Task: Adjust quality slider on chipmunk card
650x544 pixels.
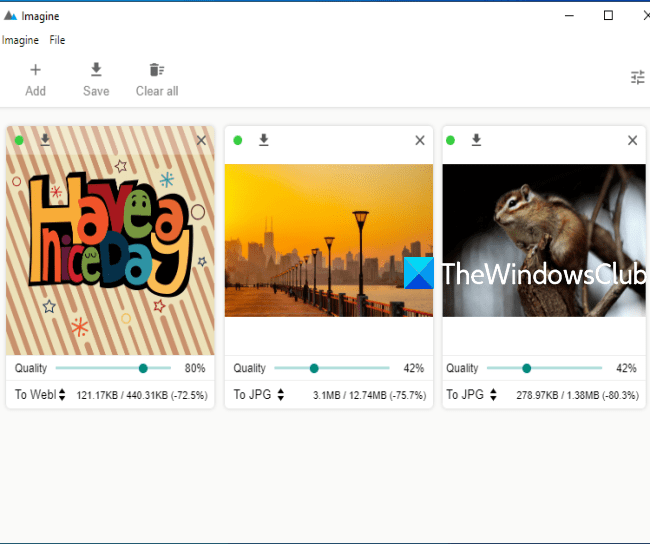Action: point(527,368)
